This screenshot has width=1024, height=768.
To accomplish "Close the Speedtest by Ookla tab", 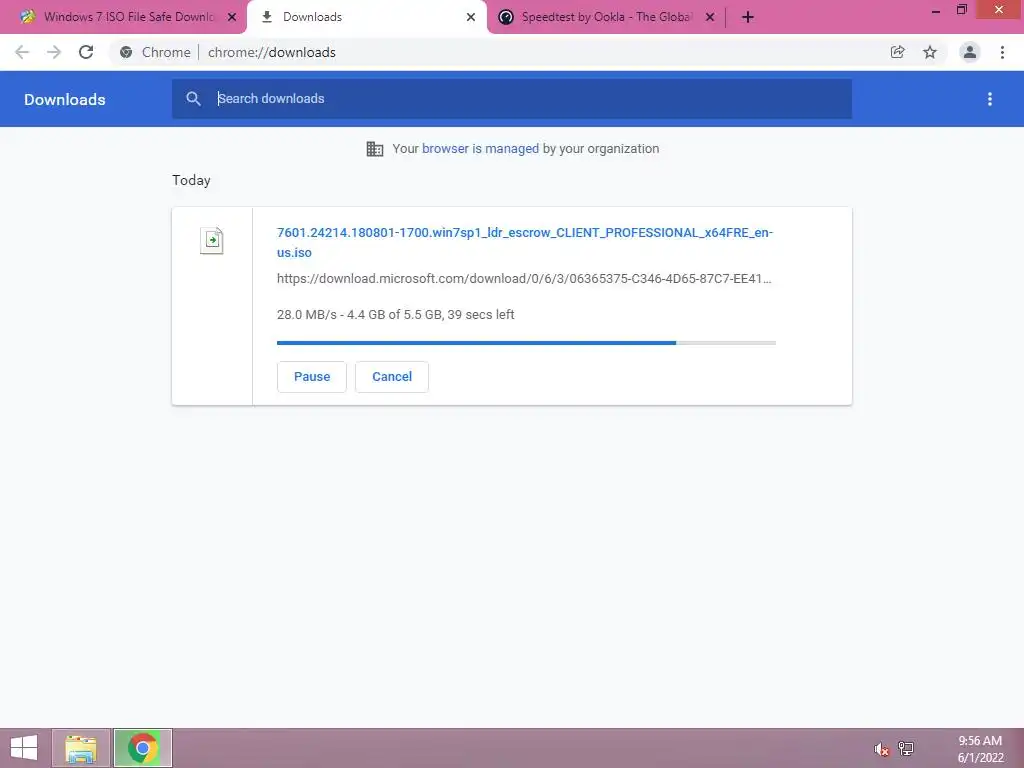I will pyautogui.click(x=710, y=17).
